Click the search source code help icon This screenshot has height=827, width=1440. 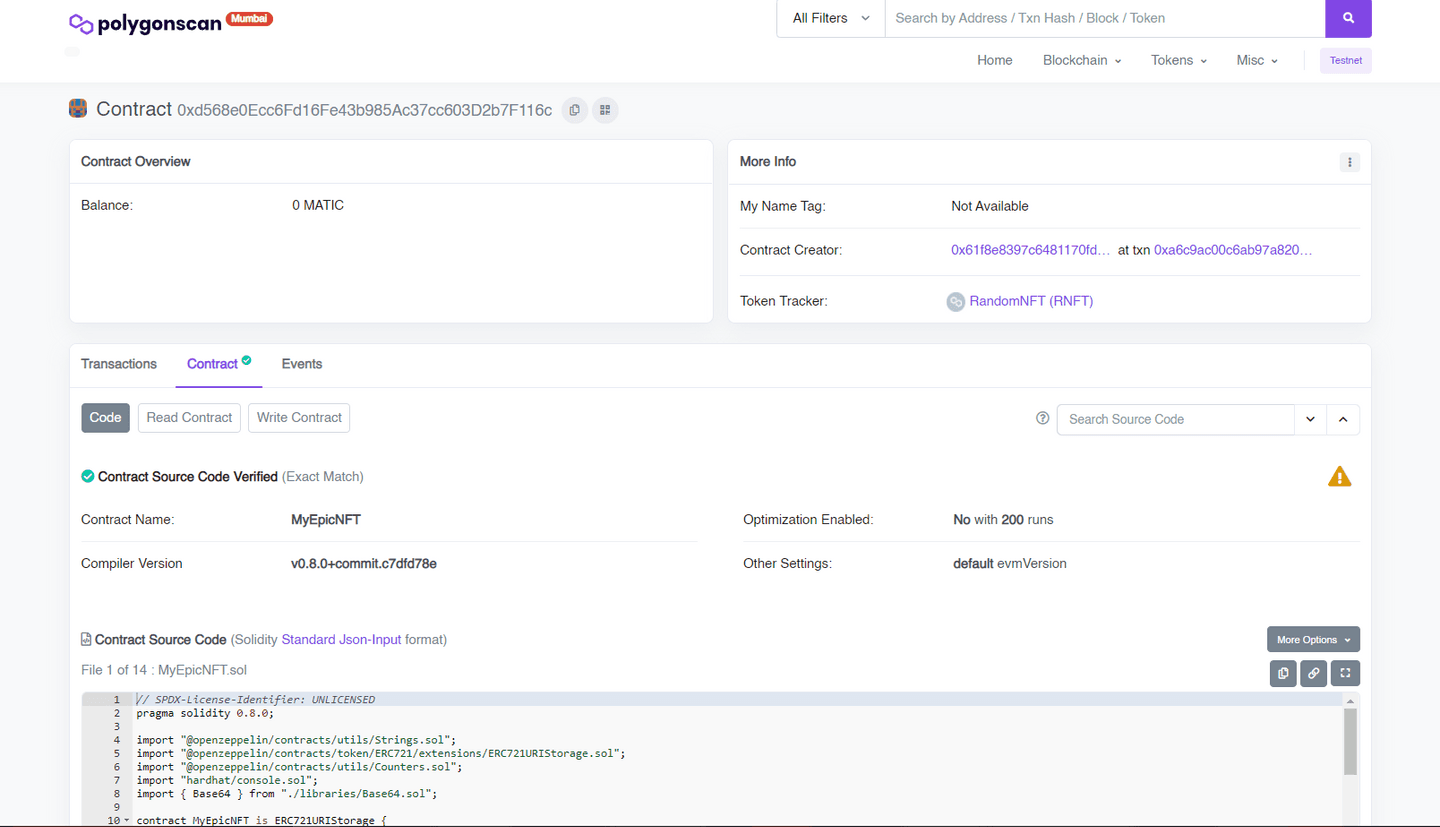point(1042,418)
